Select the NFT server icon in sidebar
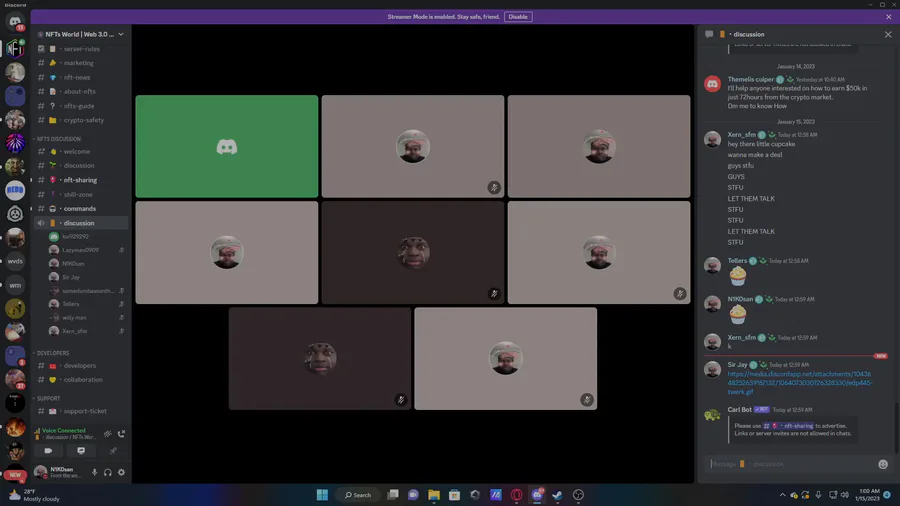 (x=15, y=49)
